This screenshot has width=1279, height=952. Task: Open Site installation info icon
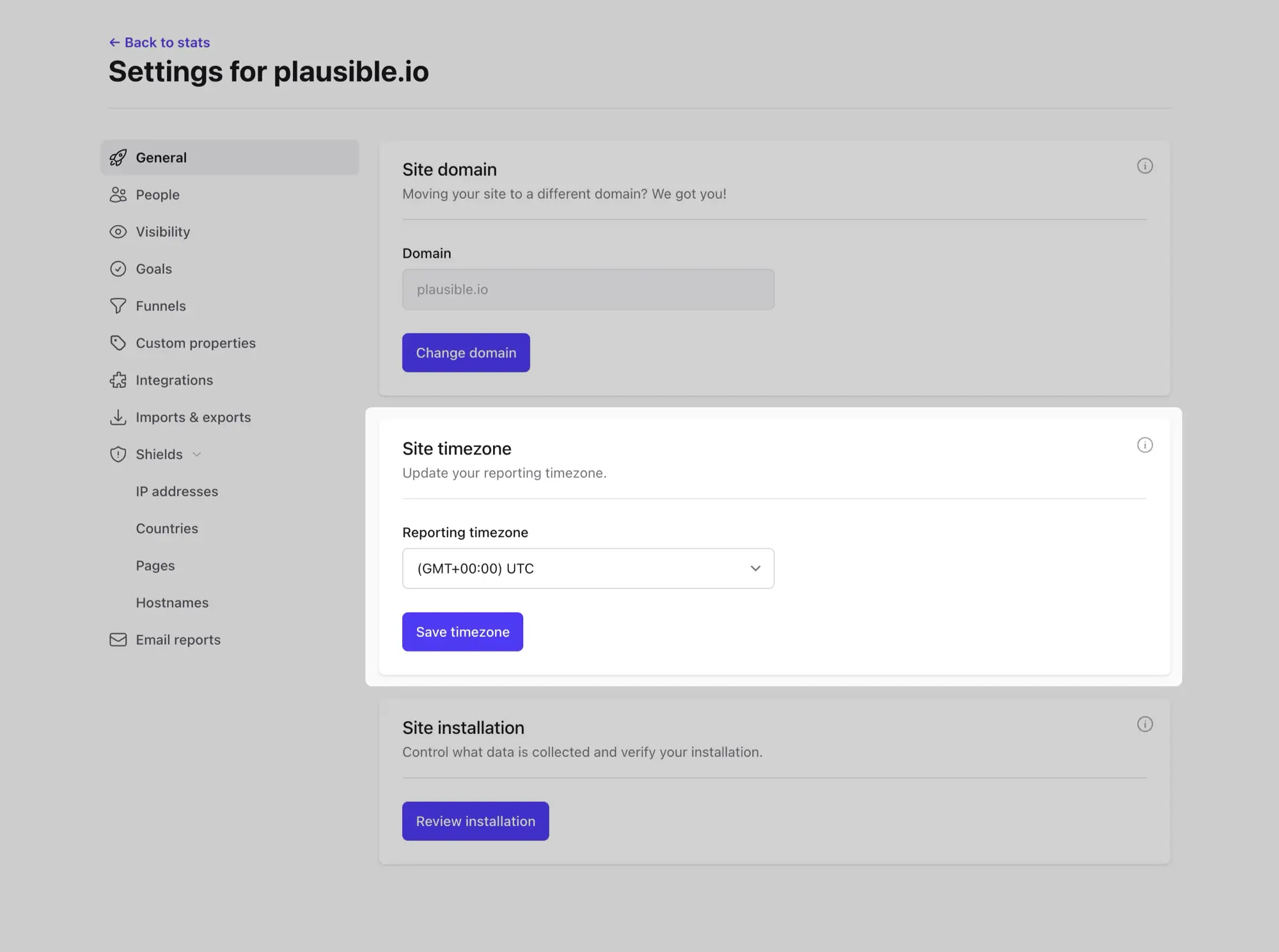point(1145,724)
